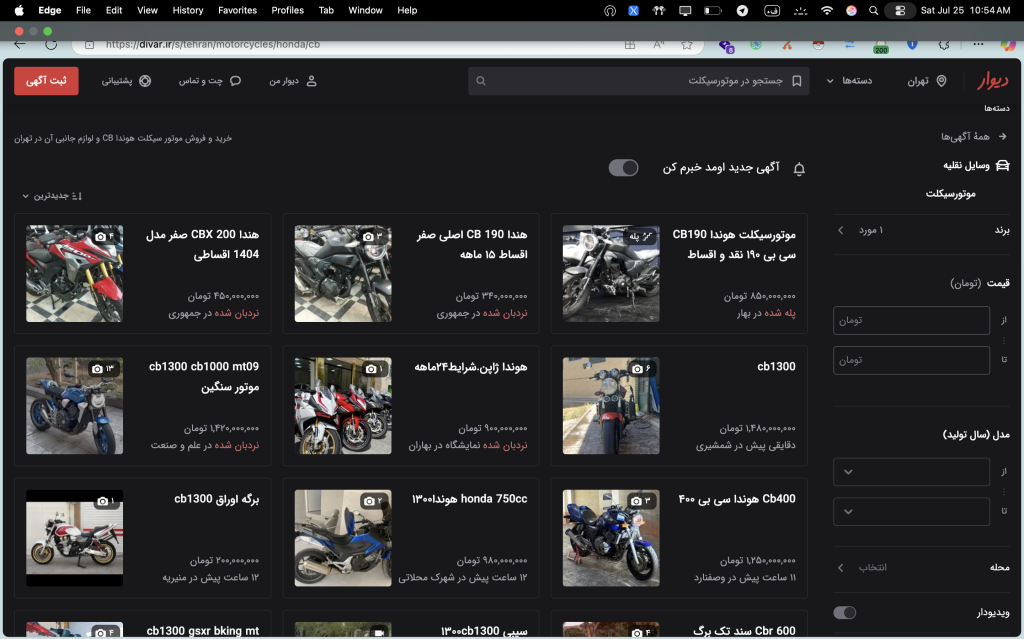
Task: Click the bookmark icon in search bar
Action: click(x=796, y=81)
